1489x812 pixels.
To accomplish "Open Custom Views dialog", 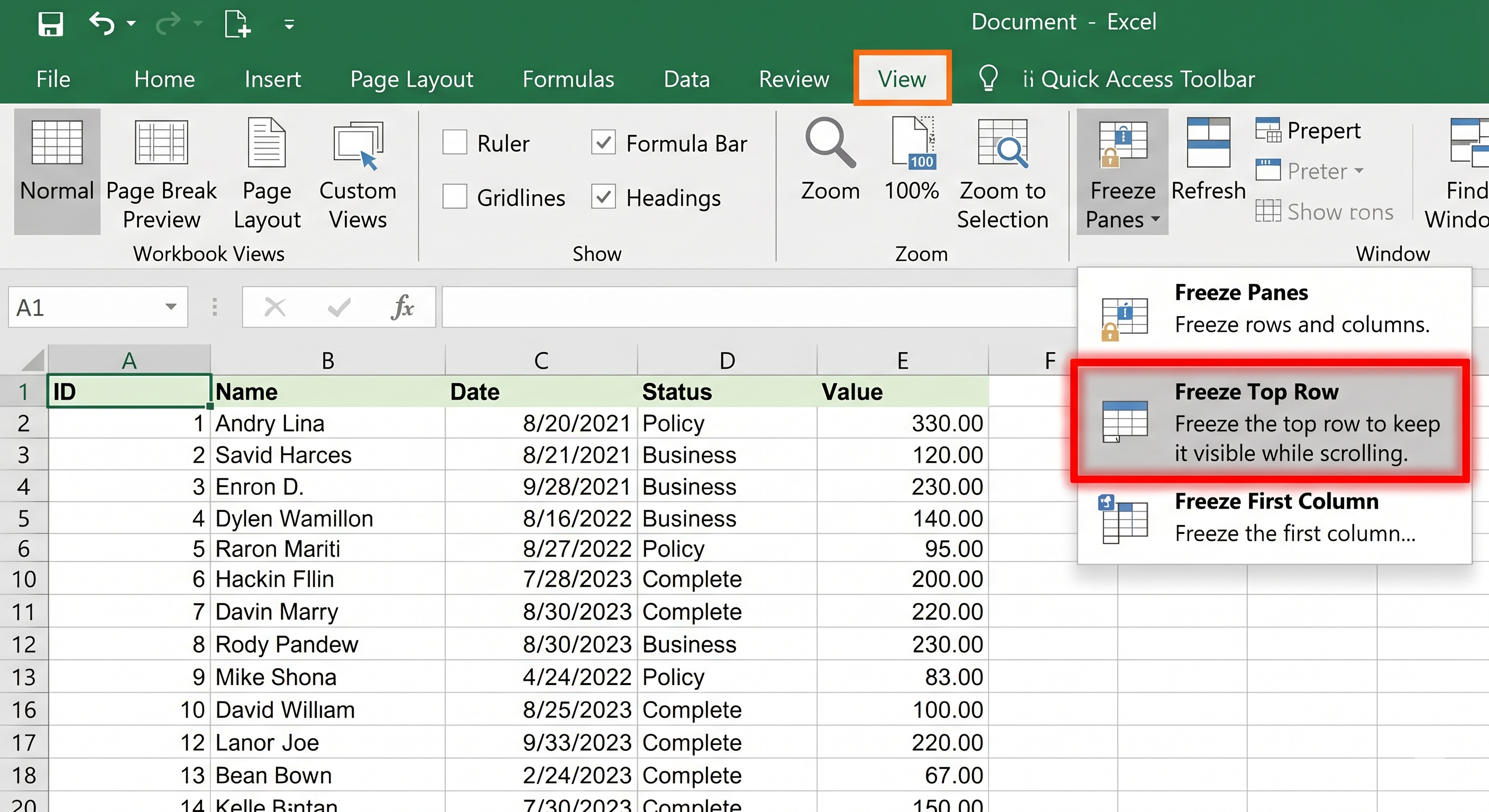I will click(358, 173).
